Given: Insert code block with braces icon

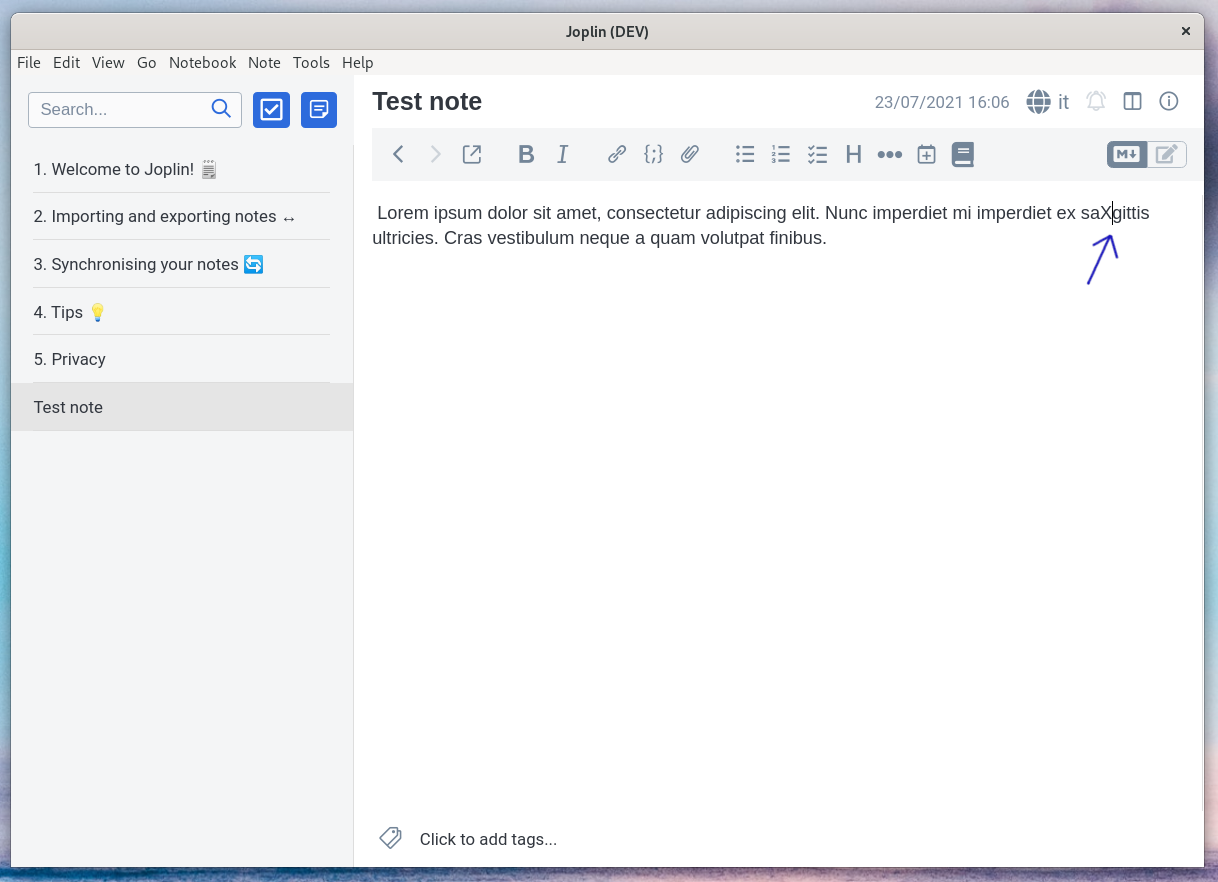Looking at the screenshot, I should pos(653,154).
